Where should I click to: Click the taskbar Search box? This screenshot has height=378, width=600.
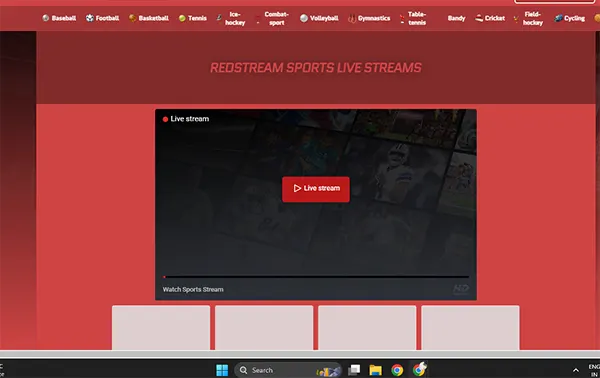288,370
